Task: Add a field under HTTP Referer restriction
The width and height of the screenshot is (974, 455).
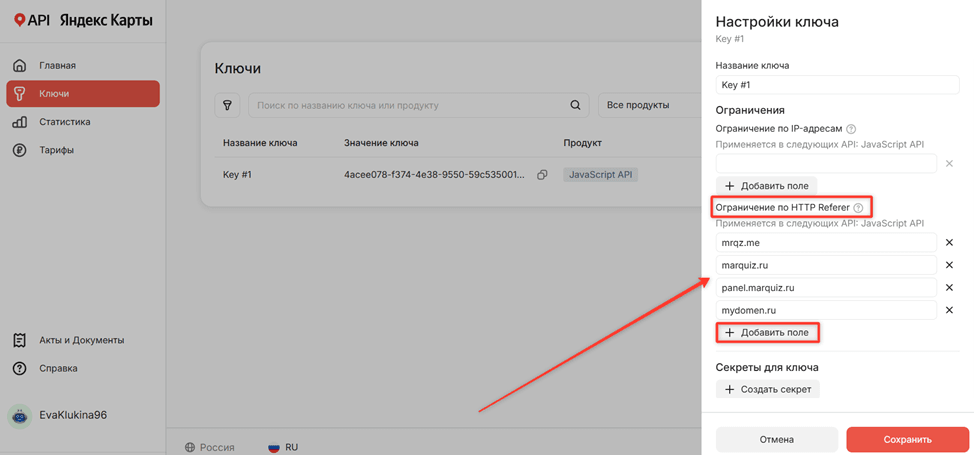Action: [x=768, y=333]
